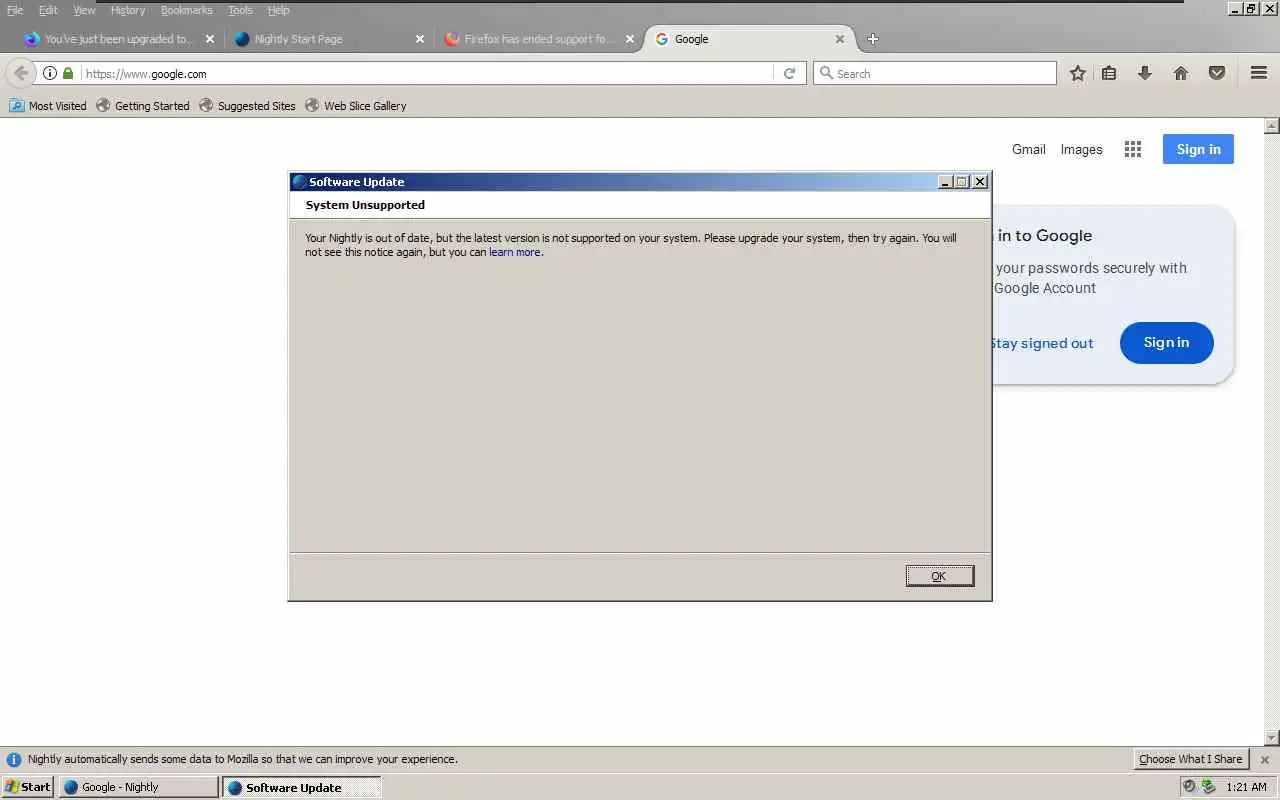Open Getting Started bookmark
Screen dimensions: 1280x800
click(142, 105)
